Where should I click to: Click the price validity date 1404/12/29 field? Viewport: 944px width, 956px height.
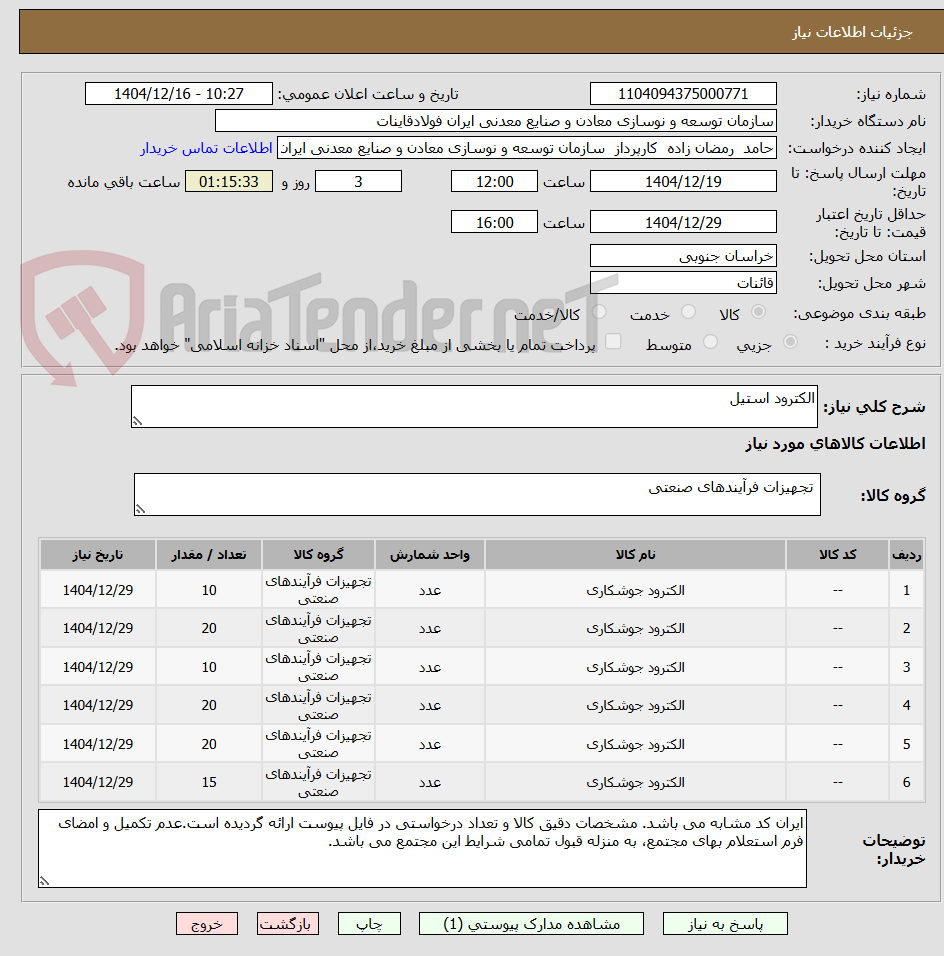[683, 223]
